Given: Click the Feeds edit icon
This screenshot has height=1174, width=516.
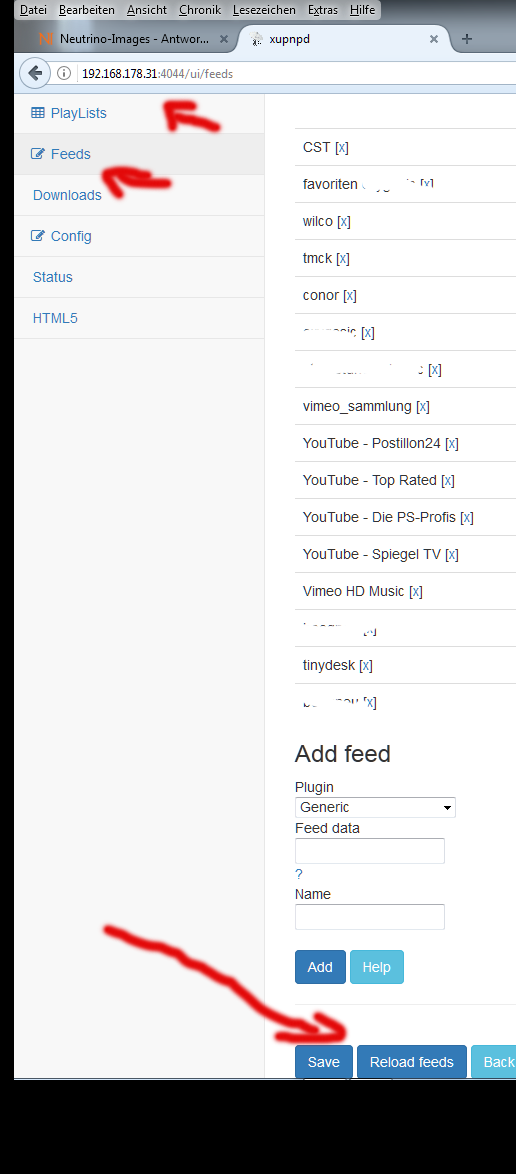Looking at the screenshot, I should 37,154.
